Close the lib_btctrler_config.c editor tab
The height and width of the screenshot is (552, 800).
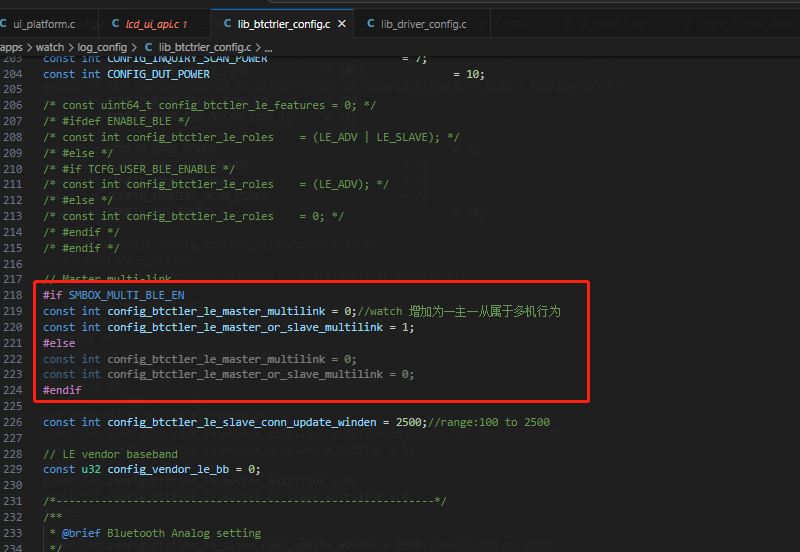tap(342, 23)
